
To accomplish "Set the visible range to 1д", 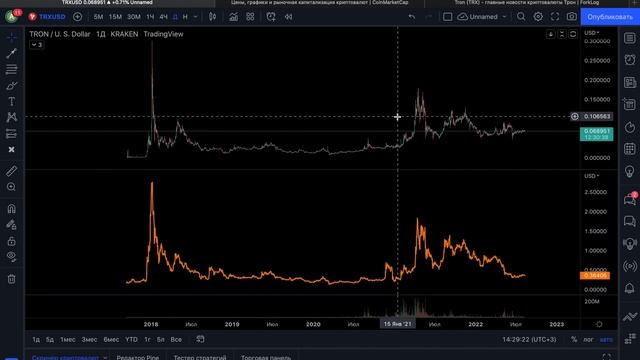I will [x=36, y=340].
